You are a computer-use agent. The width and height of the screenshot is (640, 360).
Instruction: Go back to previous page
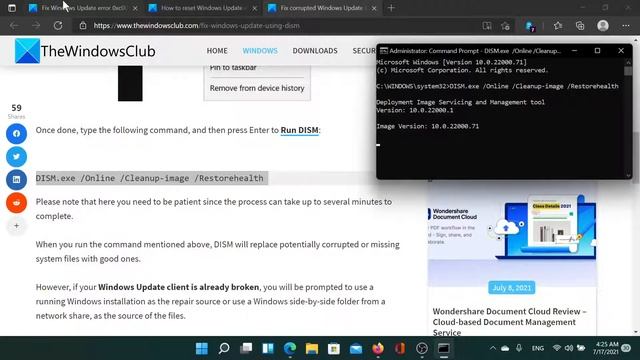coord(14,26)
